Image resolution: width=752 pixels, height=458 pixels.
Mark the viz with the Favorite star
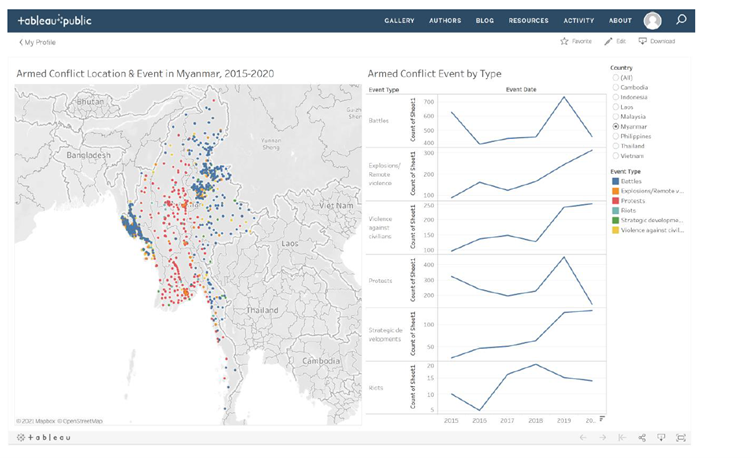pos(564,42)
